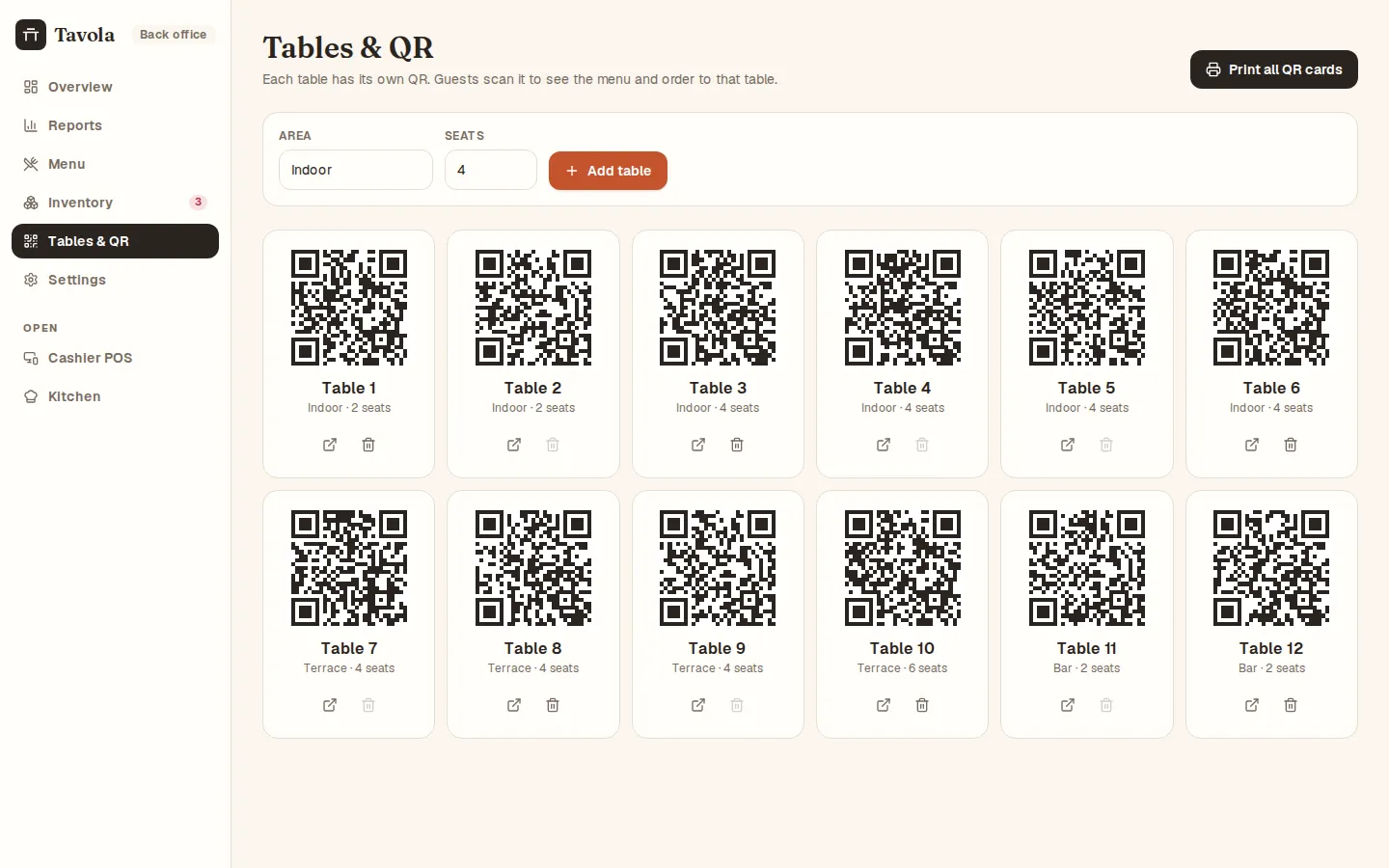Click the Tavola logo icon

31,35
